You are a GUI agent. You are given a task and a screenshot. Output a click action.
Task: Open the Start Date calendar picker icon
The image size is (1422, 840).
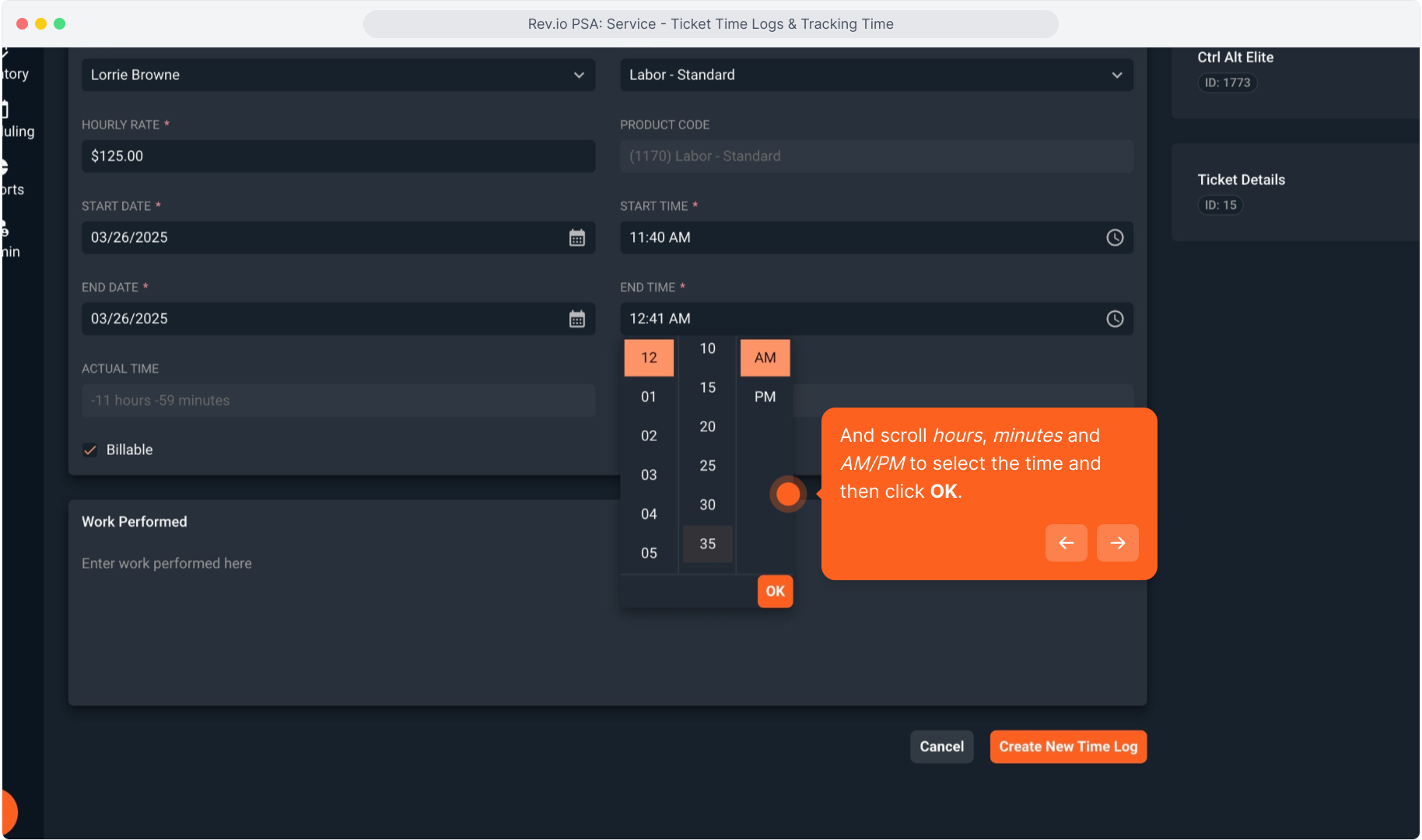pyautogui.click(x=576, y=238)
